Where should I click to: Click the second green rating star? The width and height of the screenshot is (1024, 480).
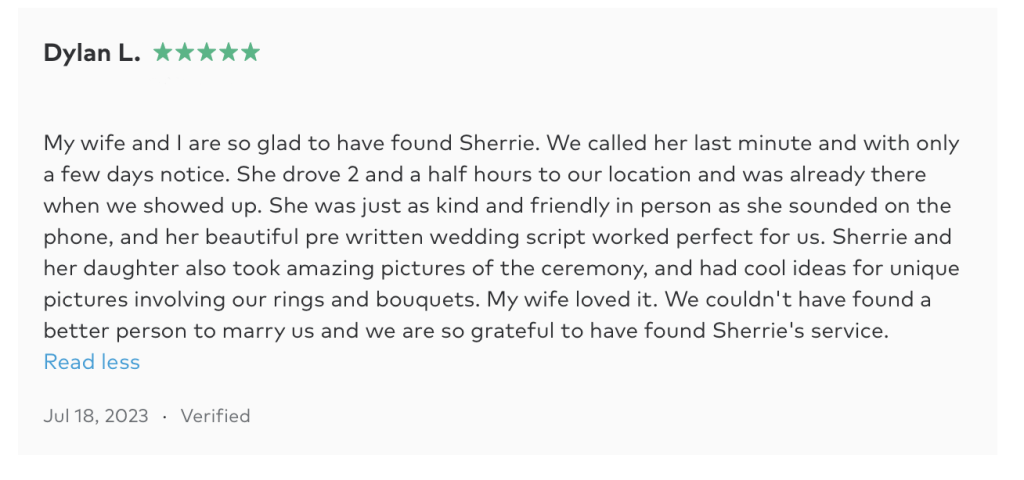(x=184, y=53)
